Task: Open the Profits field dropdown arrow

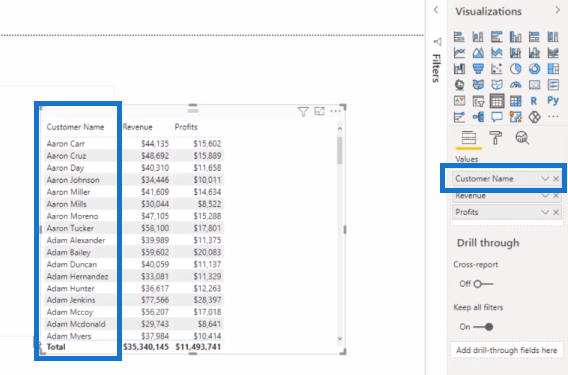Action: (545, 212)
